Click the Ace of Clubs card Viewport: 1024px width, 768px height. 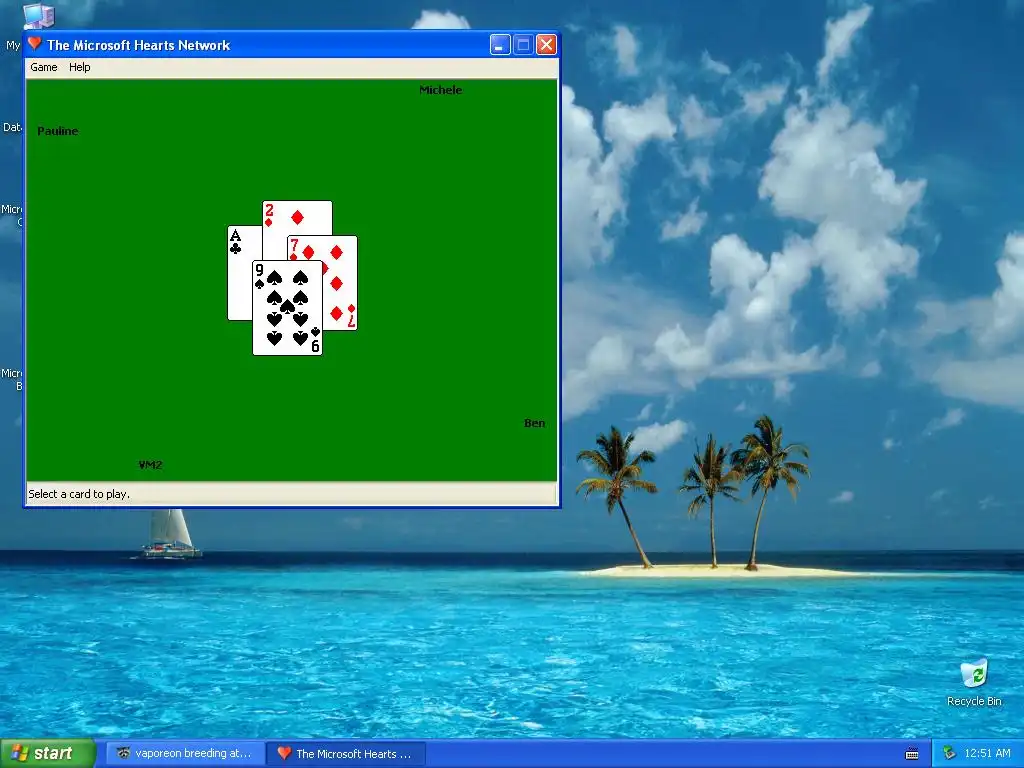[x=240, y=274]
